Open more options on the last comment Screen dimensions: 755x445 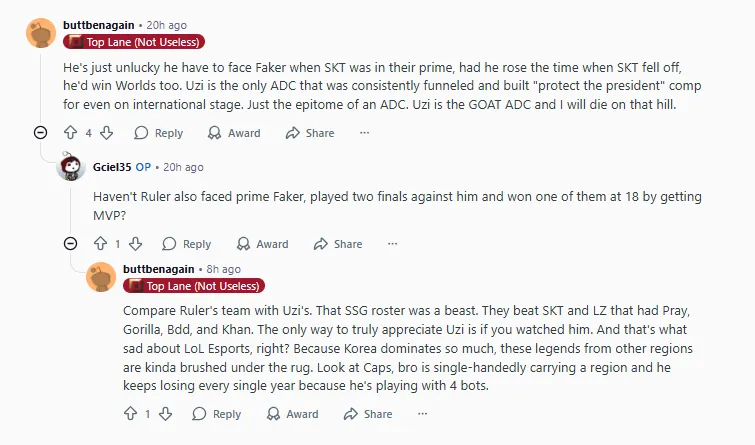(x=422, y=414)
